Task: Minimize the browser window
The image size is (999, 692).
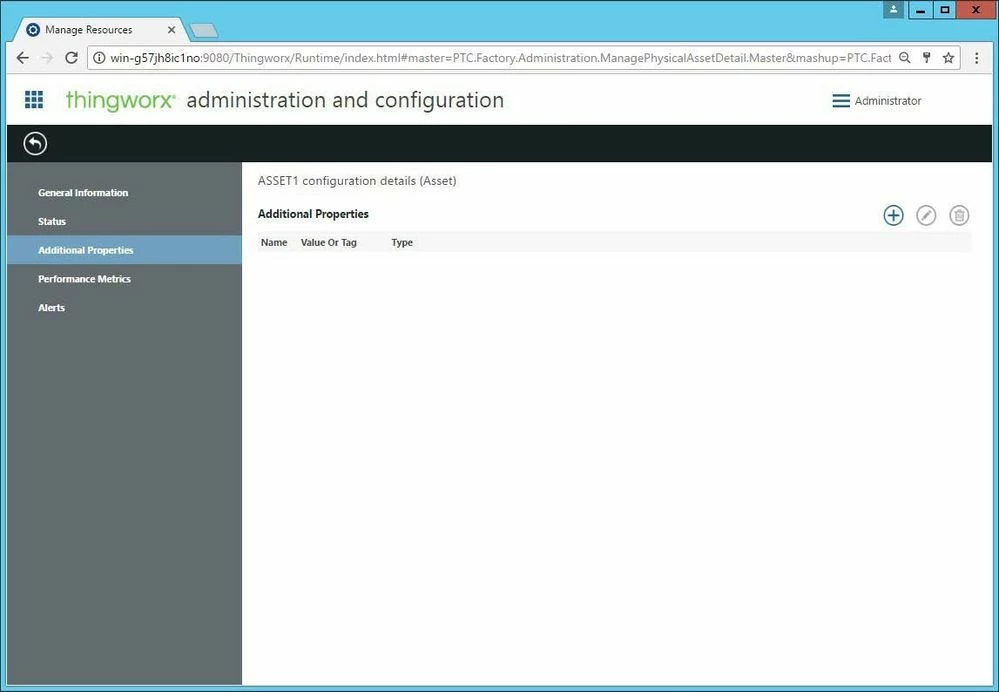Action: pyautogui.click(x=920, y=10)
